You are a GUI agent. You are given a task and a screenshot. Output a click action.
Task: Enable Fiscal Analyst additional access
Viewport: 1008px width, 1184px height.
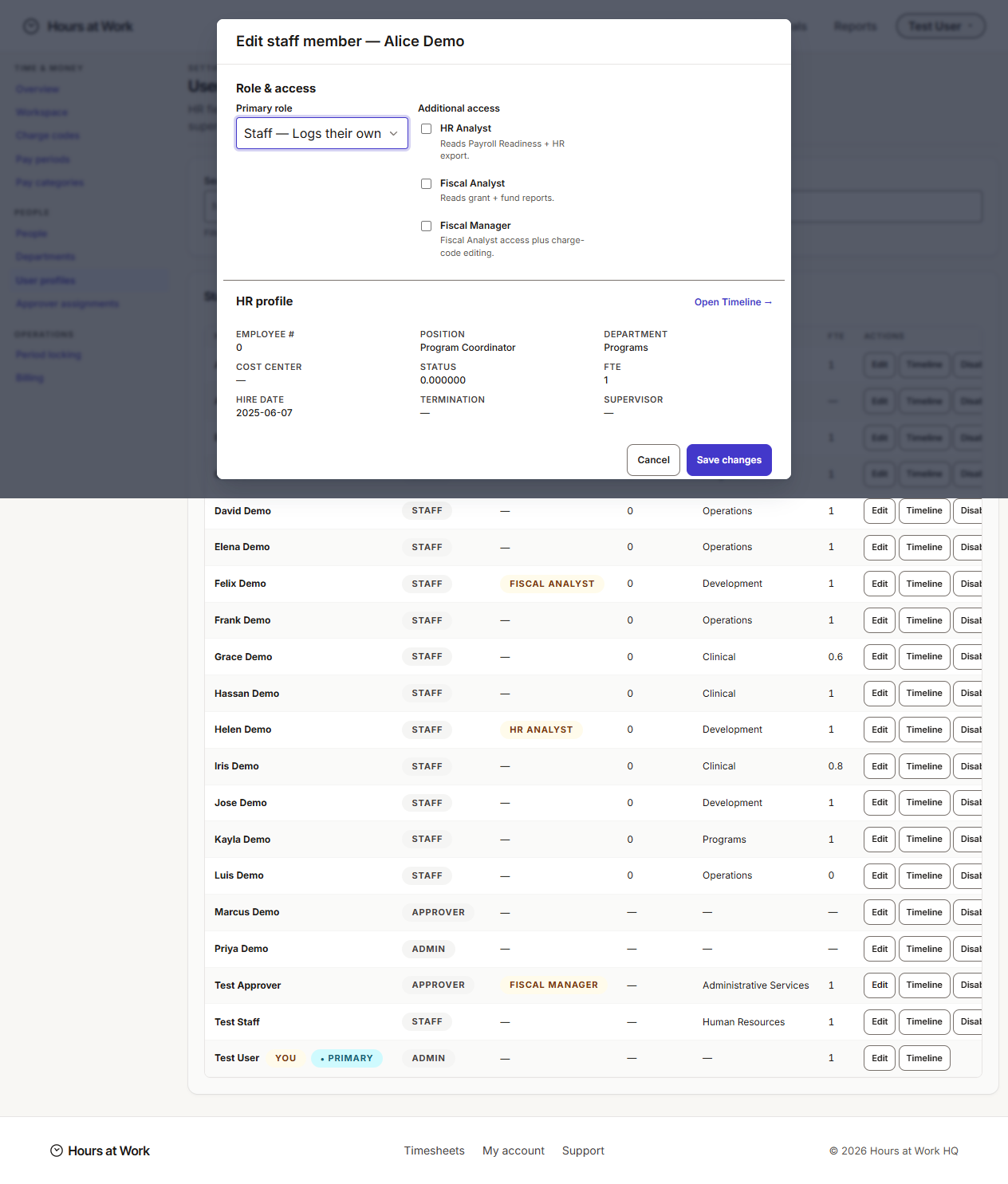[426, 183]
